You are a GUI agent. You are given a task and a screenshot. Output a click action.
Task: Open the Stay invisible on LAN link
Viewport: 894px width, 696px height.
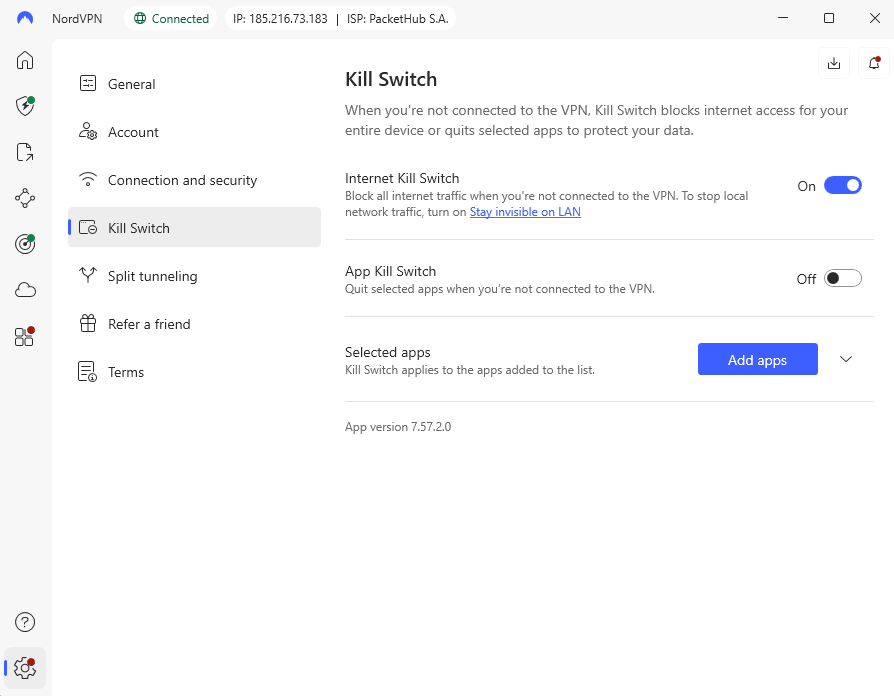(x=525, y=211)
